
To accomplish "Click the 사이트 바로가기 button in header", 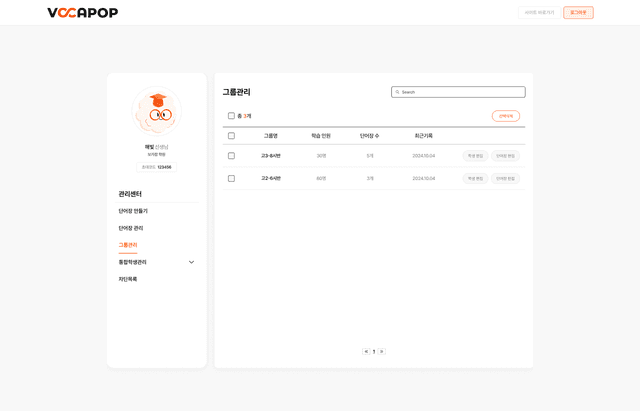I will (x=540, y=13).
